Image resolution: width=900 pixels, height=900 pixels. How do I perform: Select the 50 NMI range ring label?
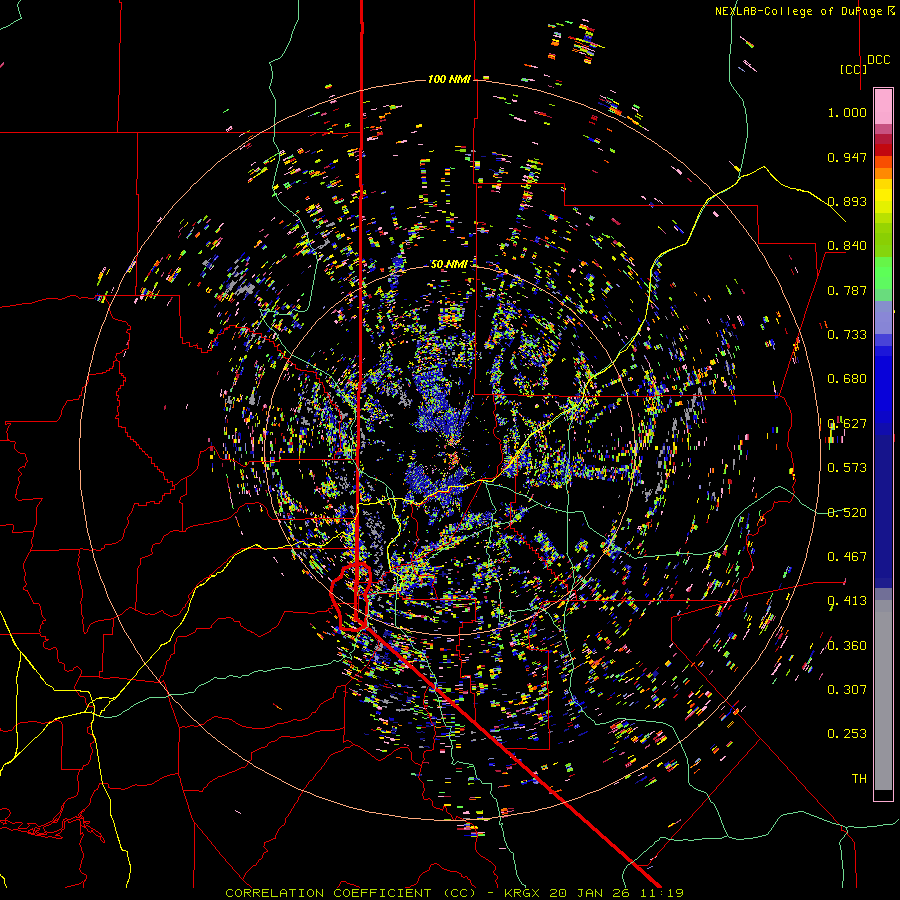(x=449, y=264)
